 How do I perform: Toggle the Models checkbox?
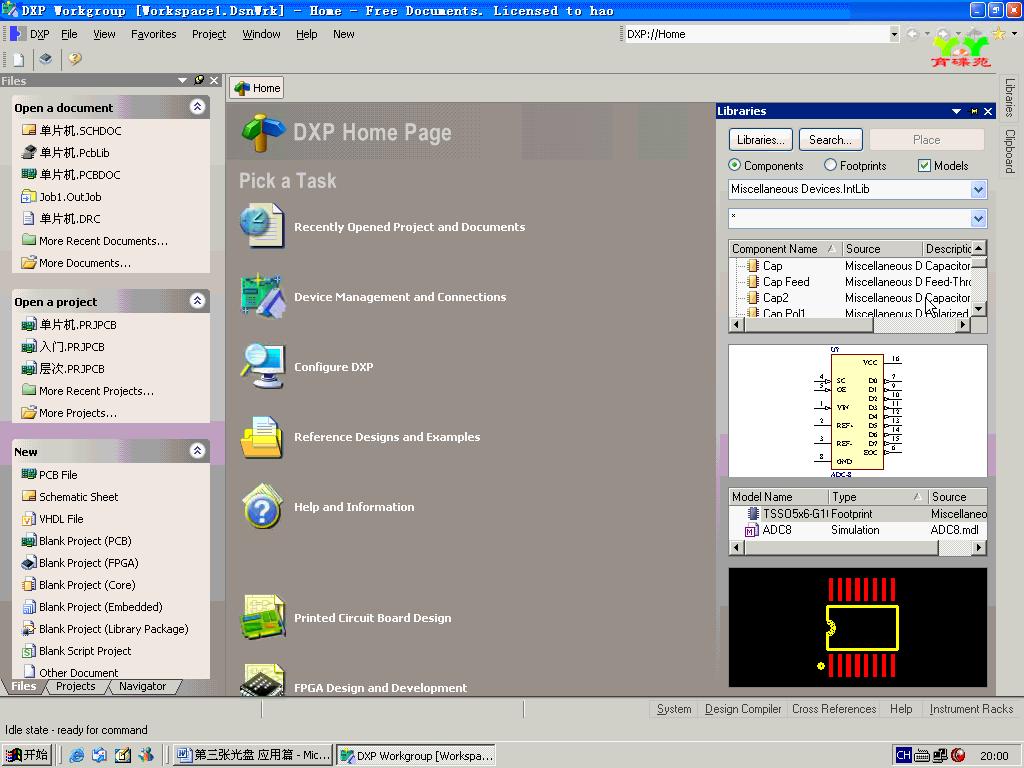tap(924, 166)
